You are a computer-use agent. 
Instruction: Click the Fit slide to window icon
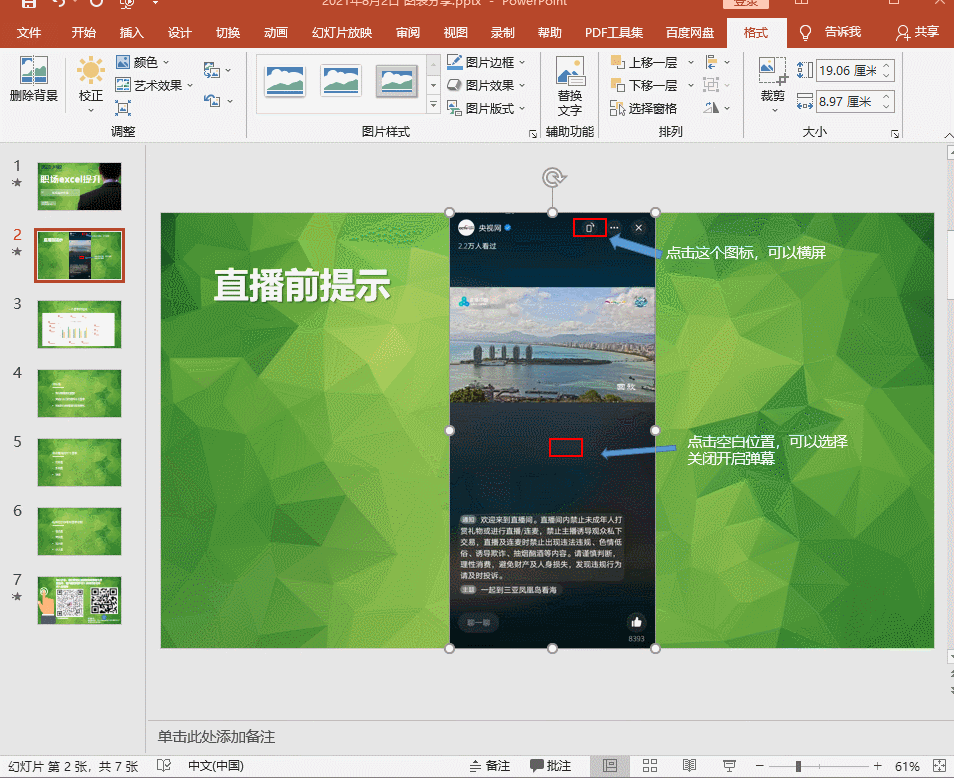point(941,766)
